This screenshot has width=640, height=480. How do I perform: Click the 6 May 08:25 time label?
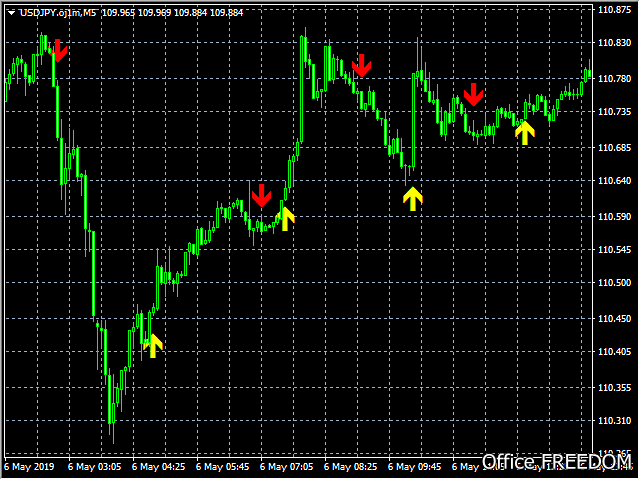351,467
